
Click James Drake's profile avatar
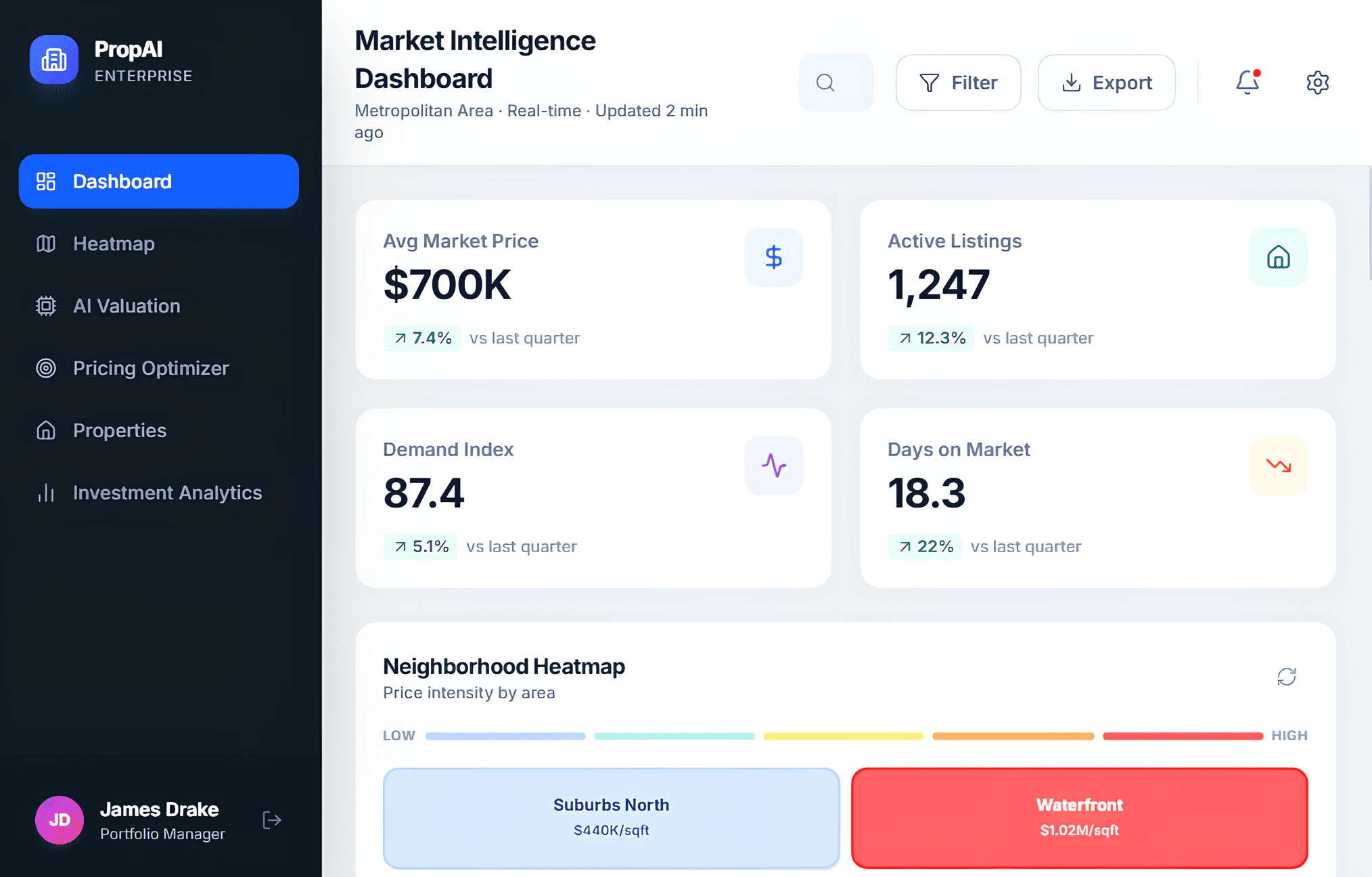point(59,820)
